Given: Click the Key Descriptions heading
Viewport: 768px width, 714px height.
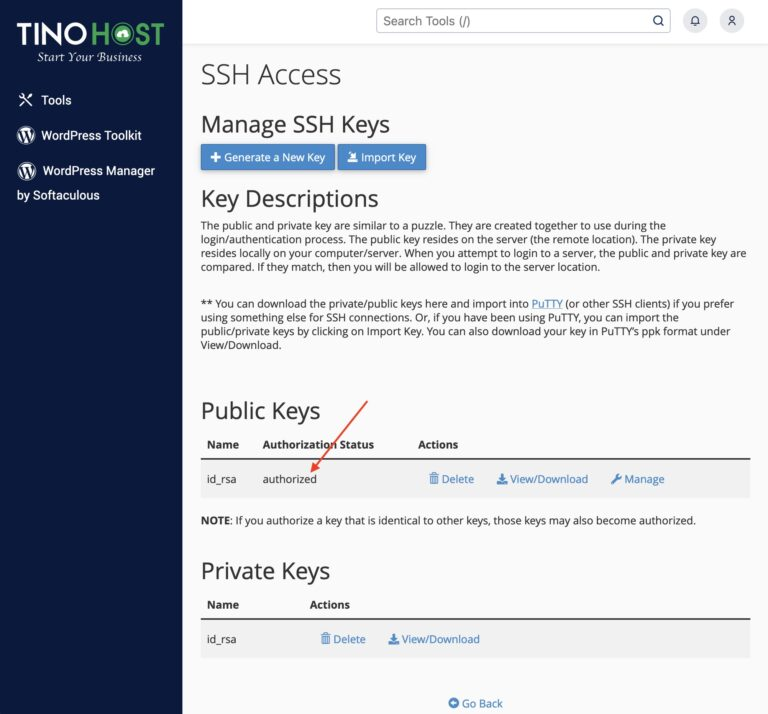Looking at the screenshot, I should (x=289, y=199).
